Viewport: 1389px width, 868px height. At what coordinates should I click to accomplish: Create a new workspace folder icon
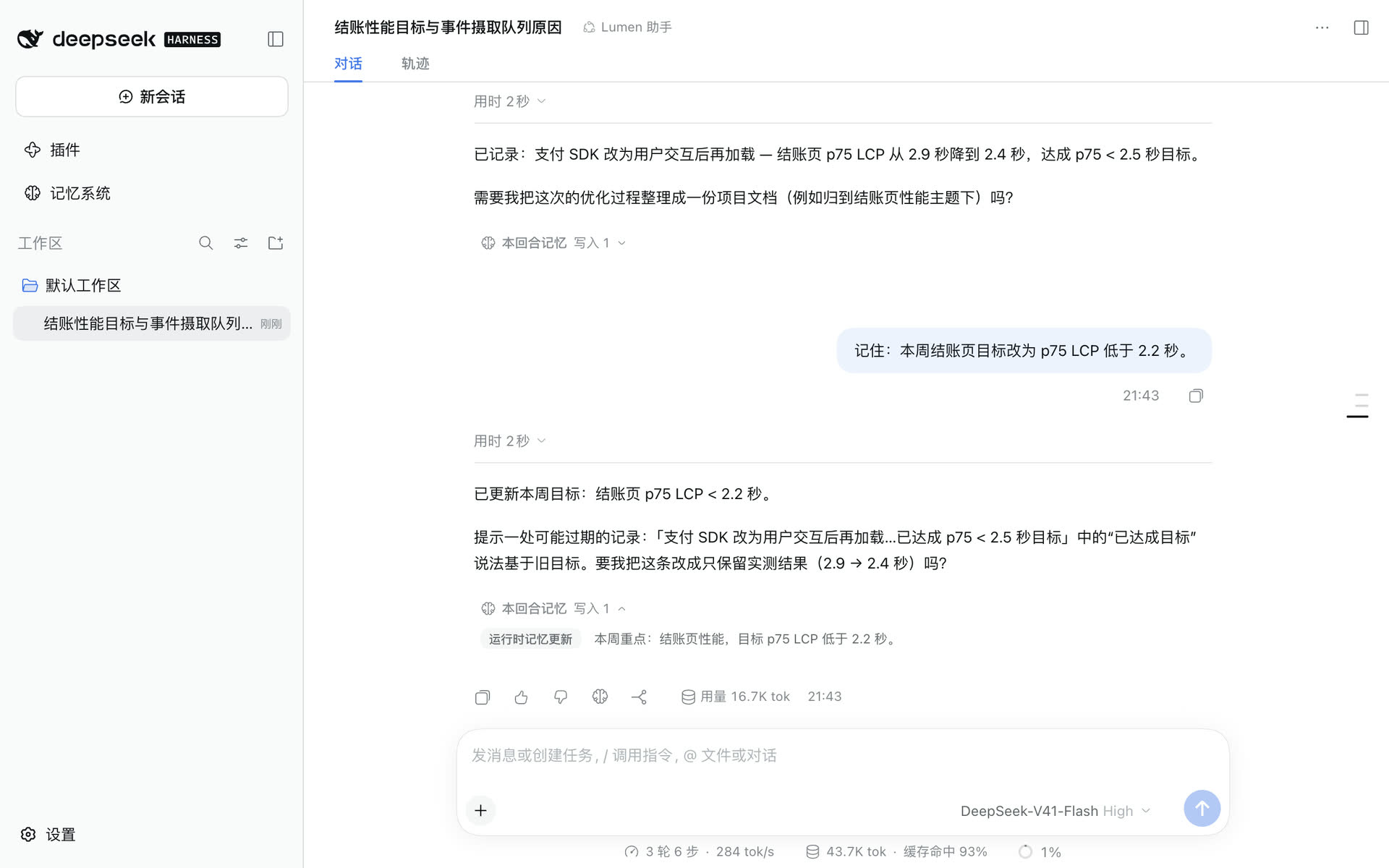click(x=276, y=243)
